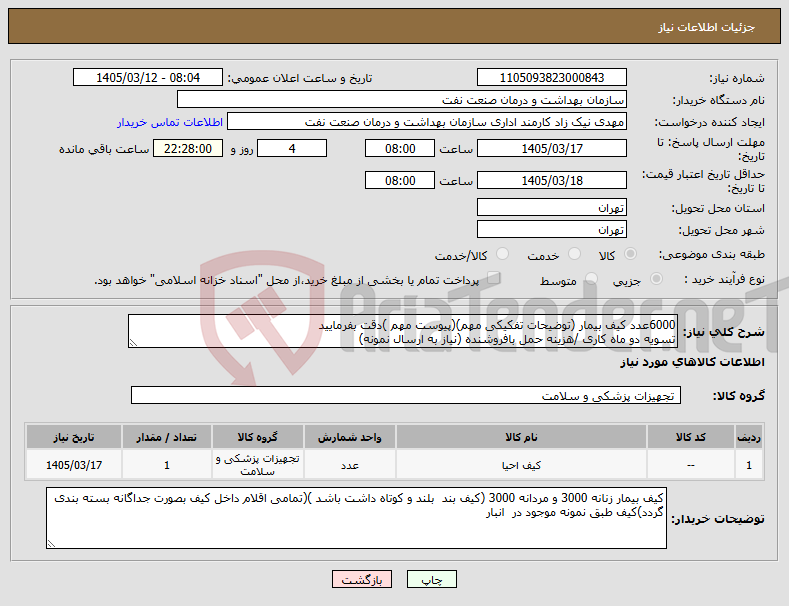This screenshot has height=606, width=789.
Task: Click the توضیحات خریدار text area
Action: point(356,518)
